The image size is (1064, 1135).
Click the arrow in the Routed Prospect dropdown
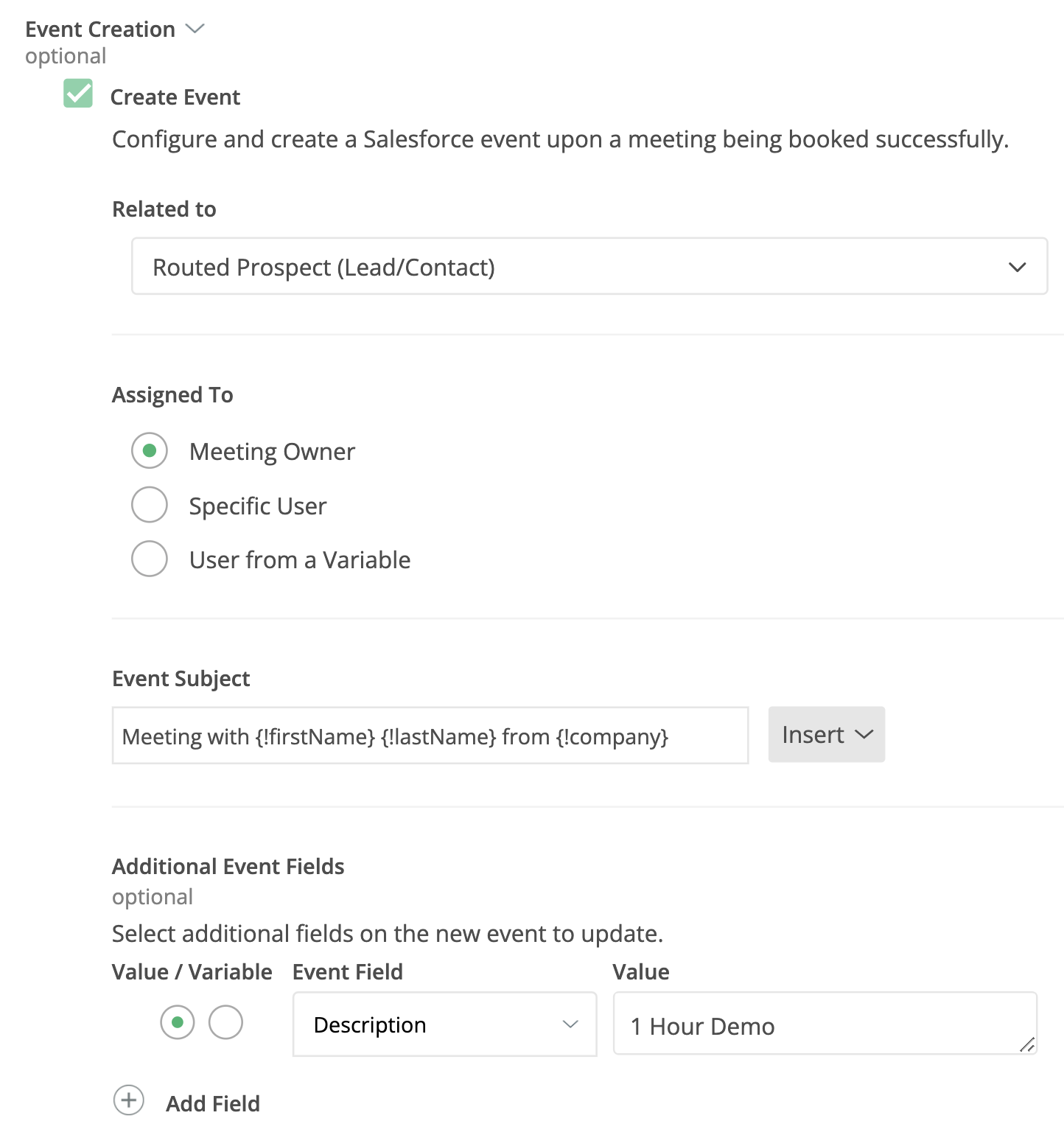(1017, 267)
